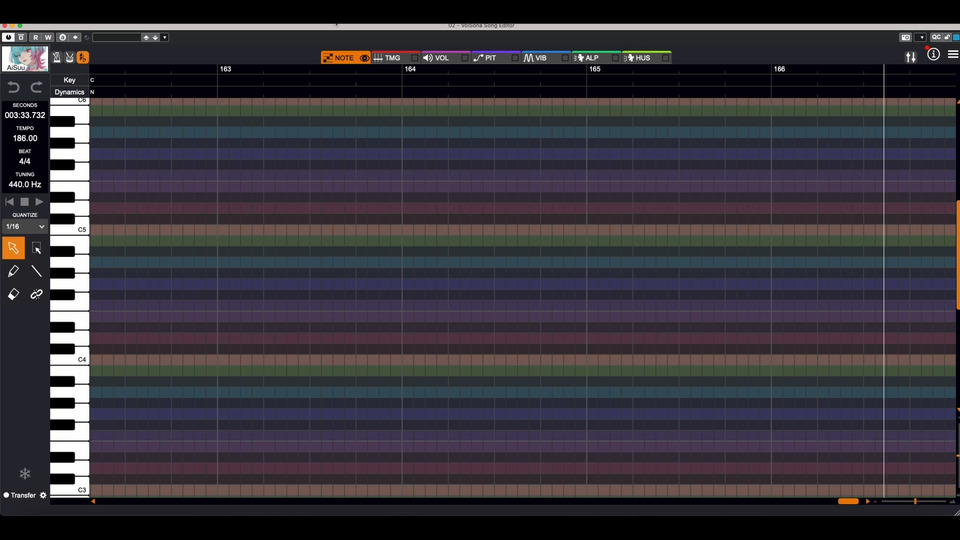Open the mixer sliders icon

point(910,57)
